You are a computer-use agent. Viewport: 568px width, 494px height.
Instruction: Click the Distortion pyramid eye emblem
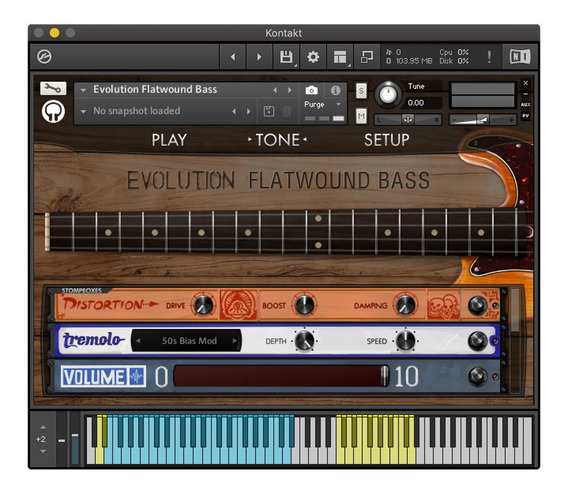[x=238, y=305]
